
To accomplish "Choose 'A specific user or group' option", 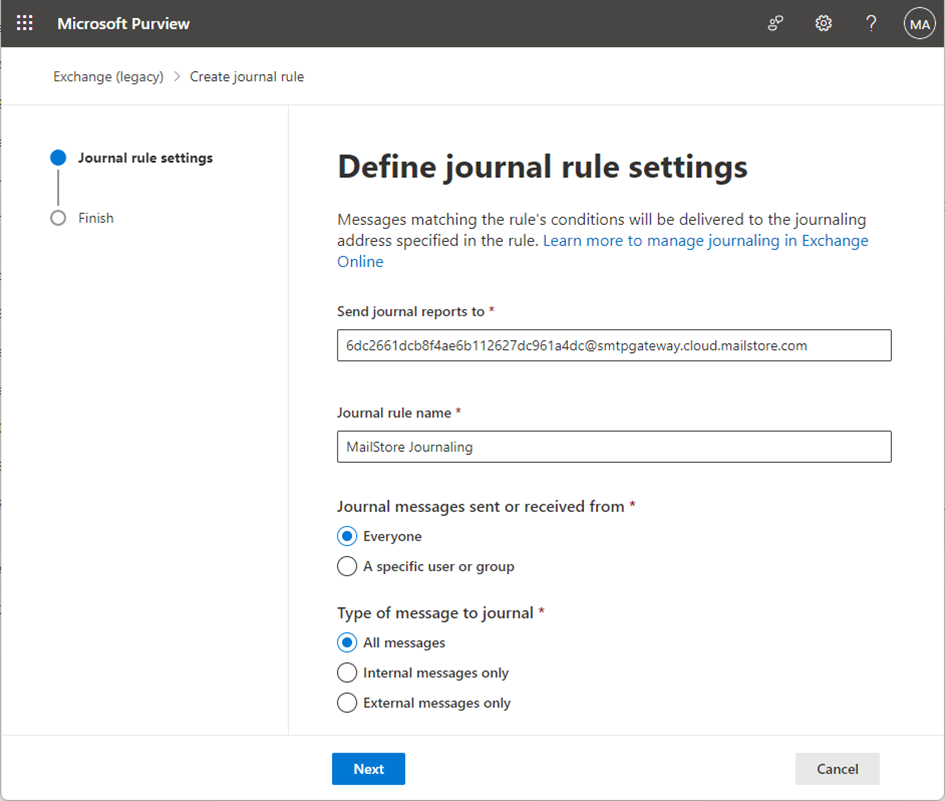I will [347, 567].
